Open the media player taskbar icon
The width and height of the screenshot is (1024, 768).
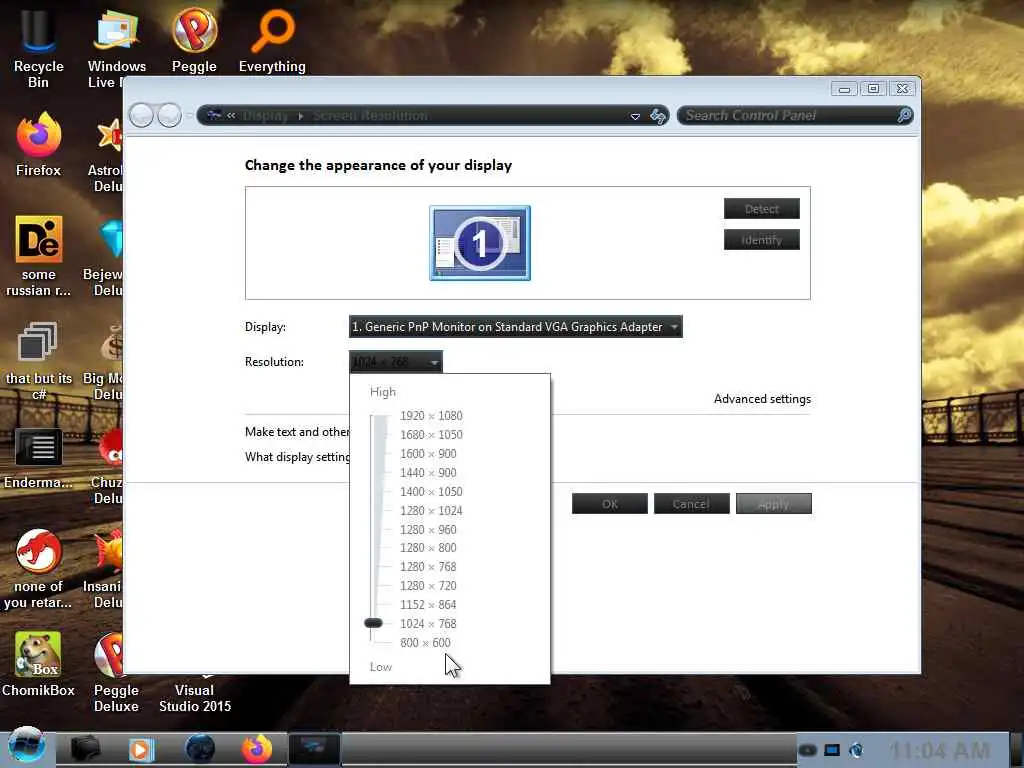click(140, 749)
